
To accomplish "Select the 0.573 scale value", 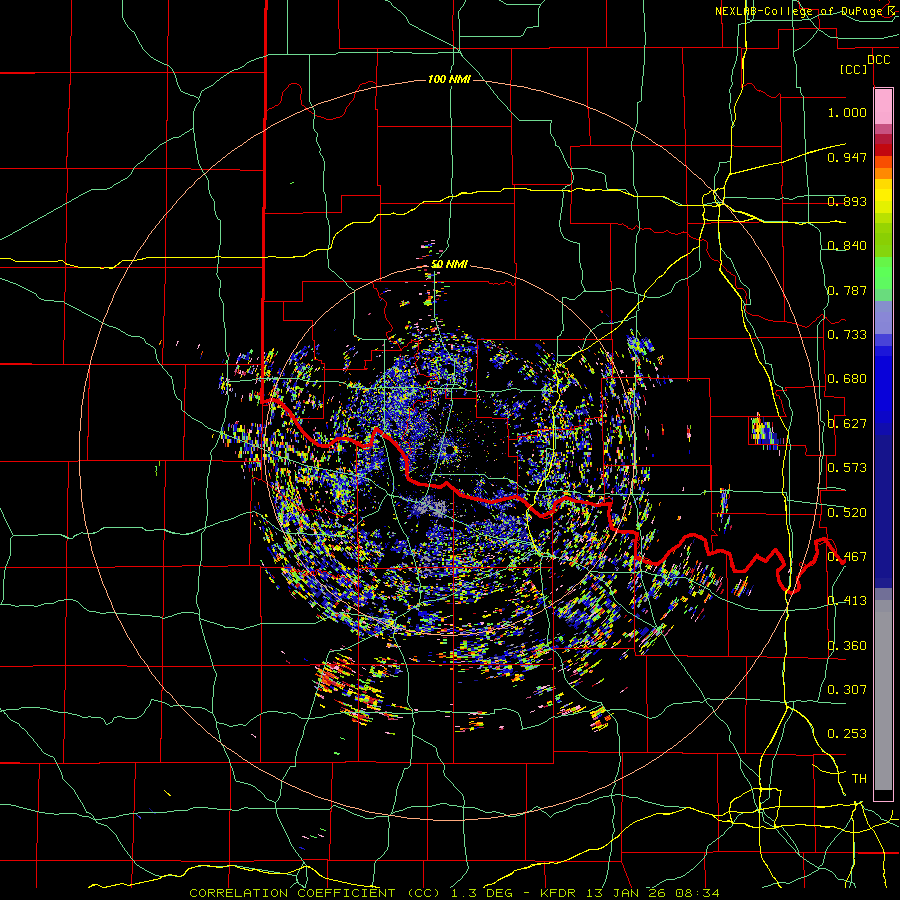I will coord(847,468).
